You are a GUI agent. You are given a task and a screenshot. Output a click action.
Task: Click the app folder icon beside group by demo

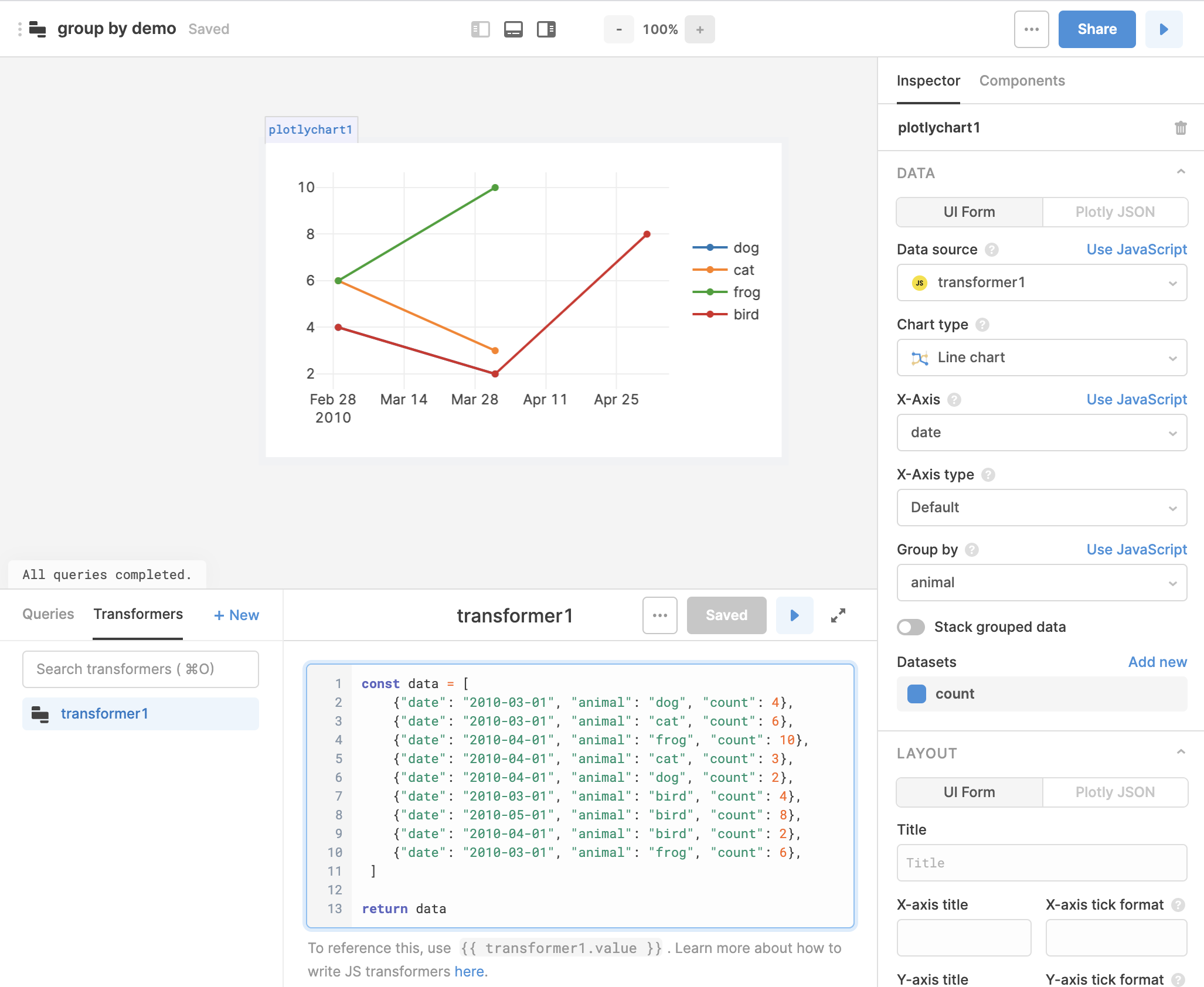(38, 29)
